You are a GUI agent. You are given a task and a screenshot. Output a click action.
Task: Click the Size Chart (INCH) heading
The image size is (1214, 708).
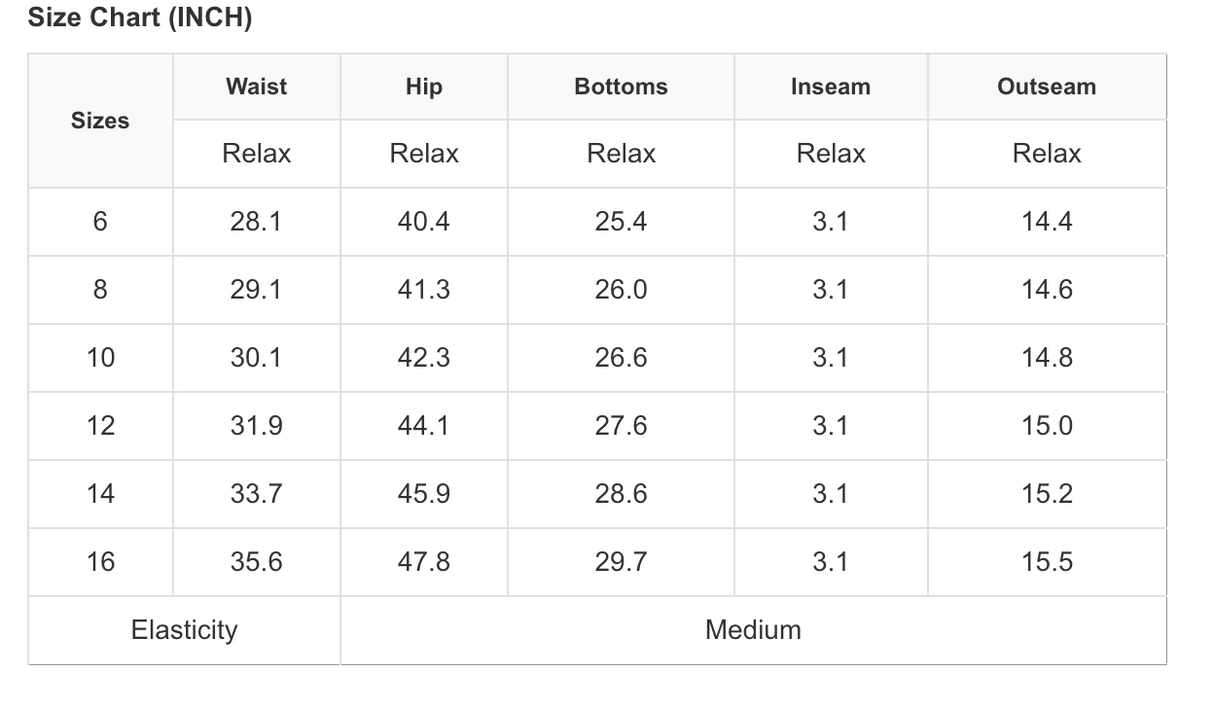point(140,18)
